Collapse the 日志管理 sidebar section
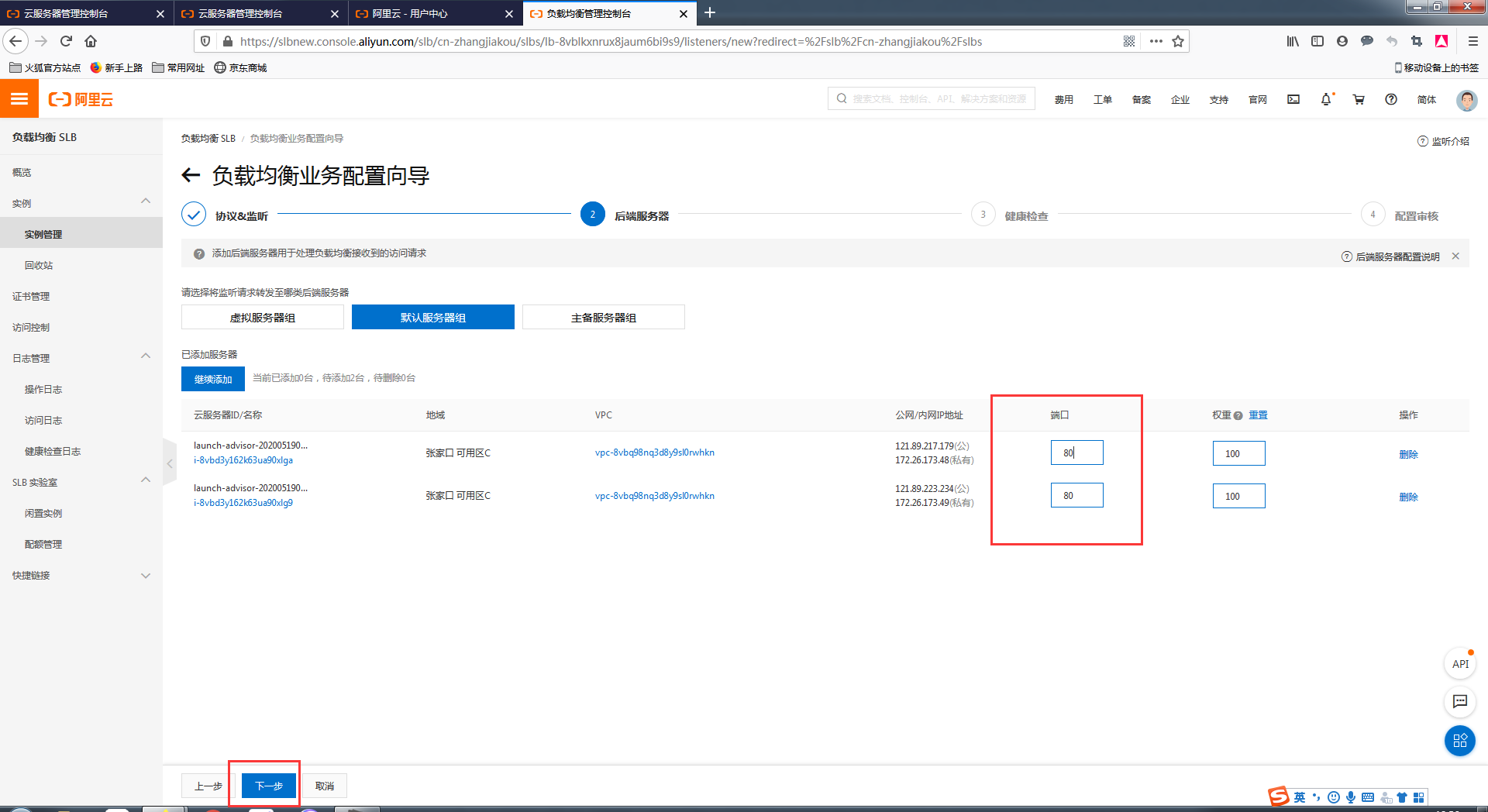1488x812 pixels. click(146, 357)
